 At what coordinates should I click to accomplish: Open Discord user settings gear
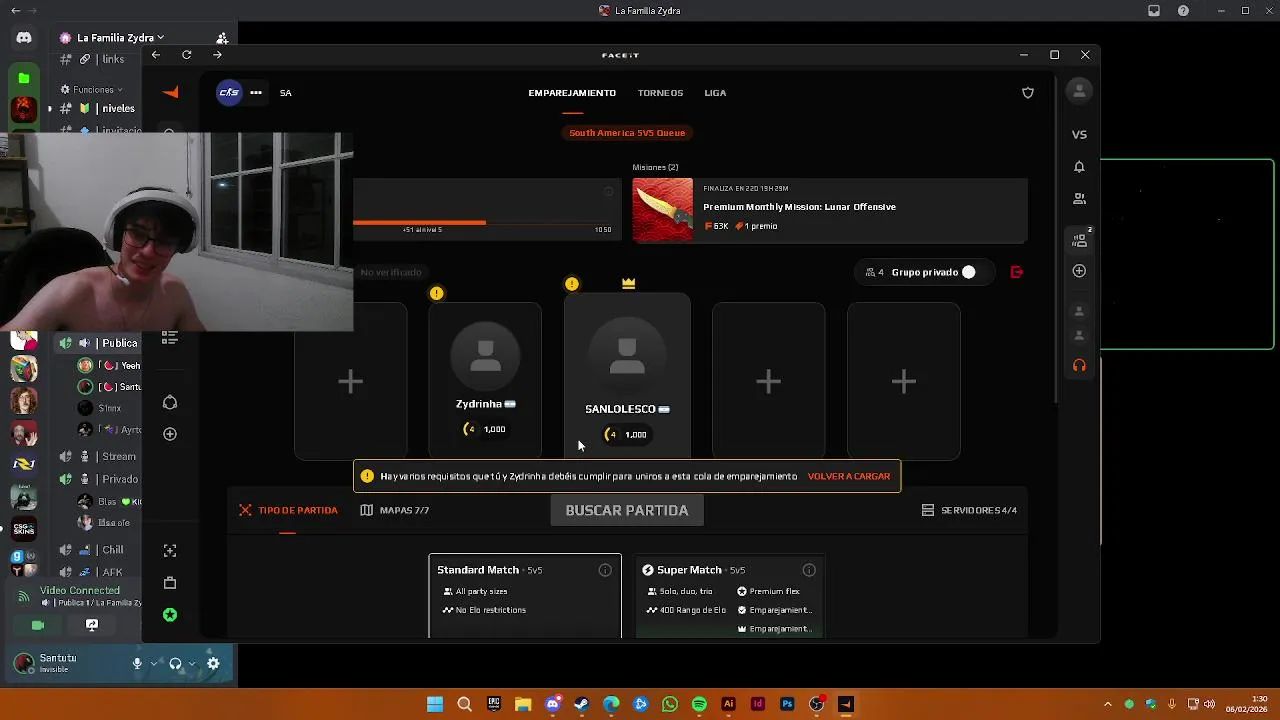pyautogui.click(x=213, y=663)
